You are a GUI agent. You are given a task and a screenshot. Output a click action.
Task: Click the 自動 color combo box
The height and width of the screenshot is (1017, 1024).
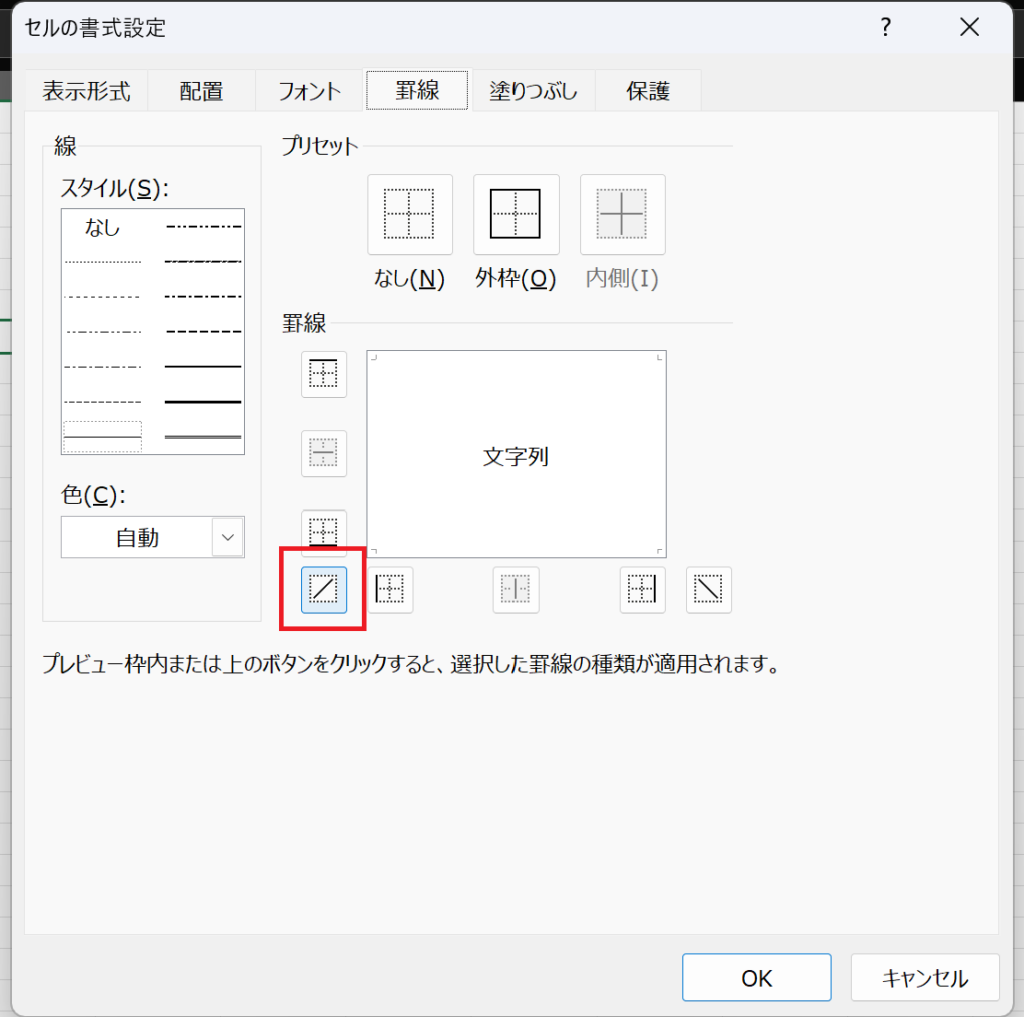click(x=137, y=538)
